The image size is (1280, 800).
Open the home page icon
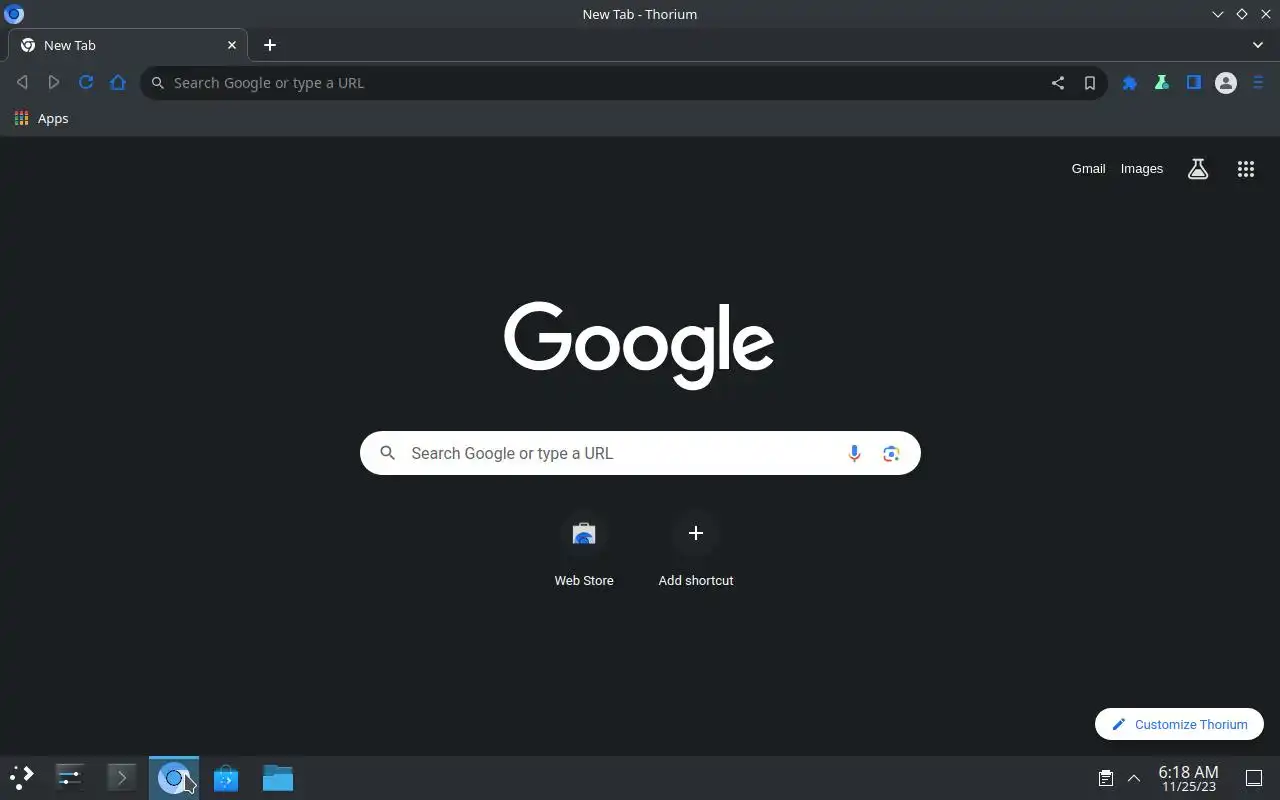[118, 83]
